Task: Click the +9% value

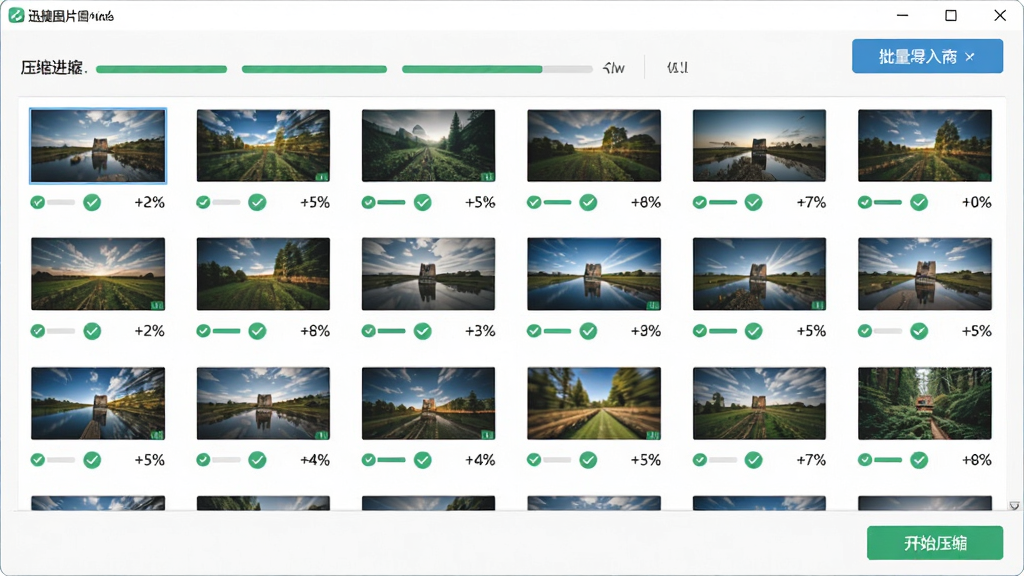Action: (x=645, y=331)
